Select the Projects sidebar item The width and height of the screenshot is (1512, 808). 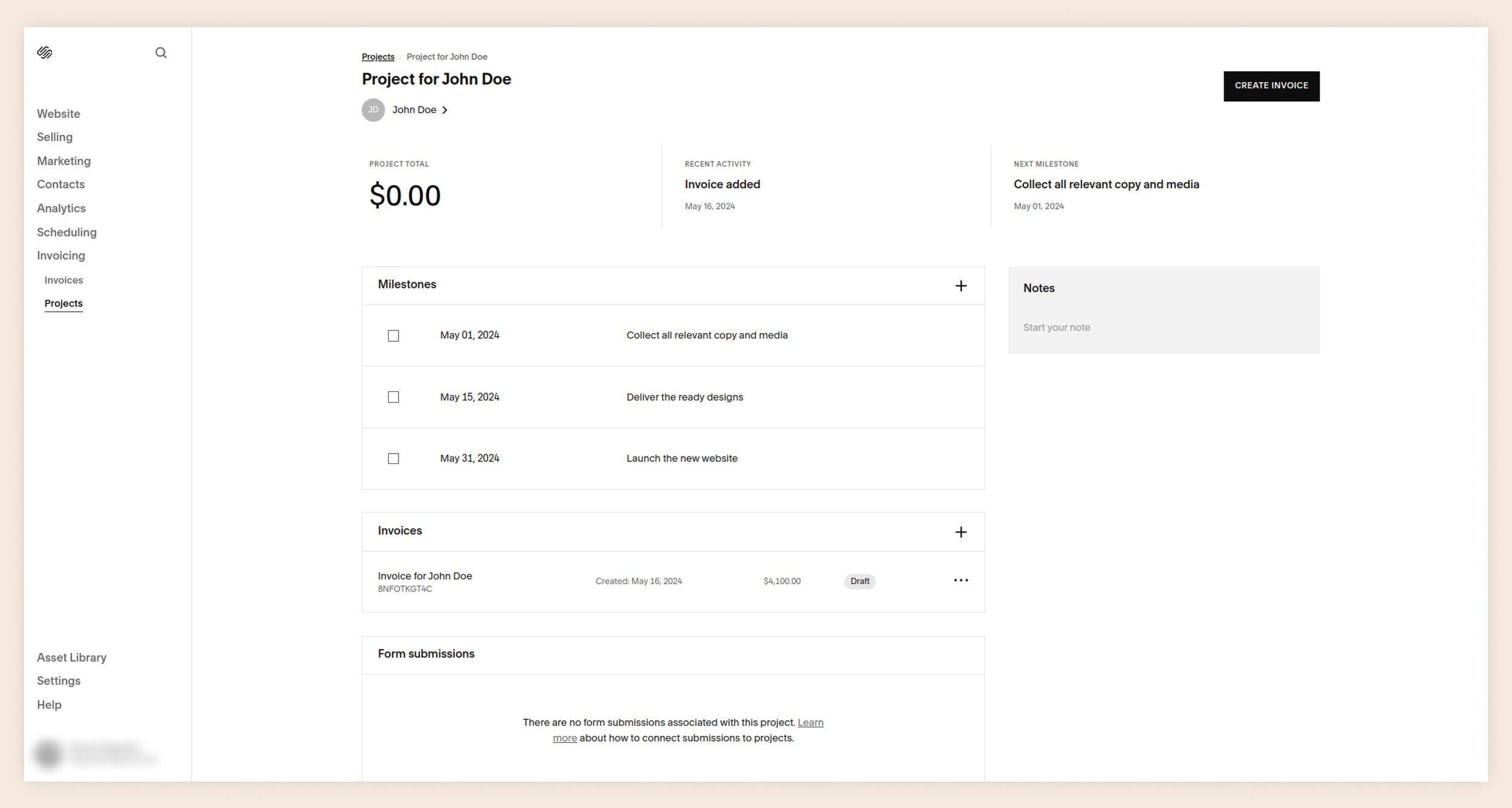63,303
